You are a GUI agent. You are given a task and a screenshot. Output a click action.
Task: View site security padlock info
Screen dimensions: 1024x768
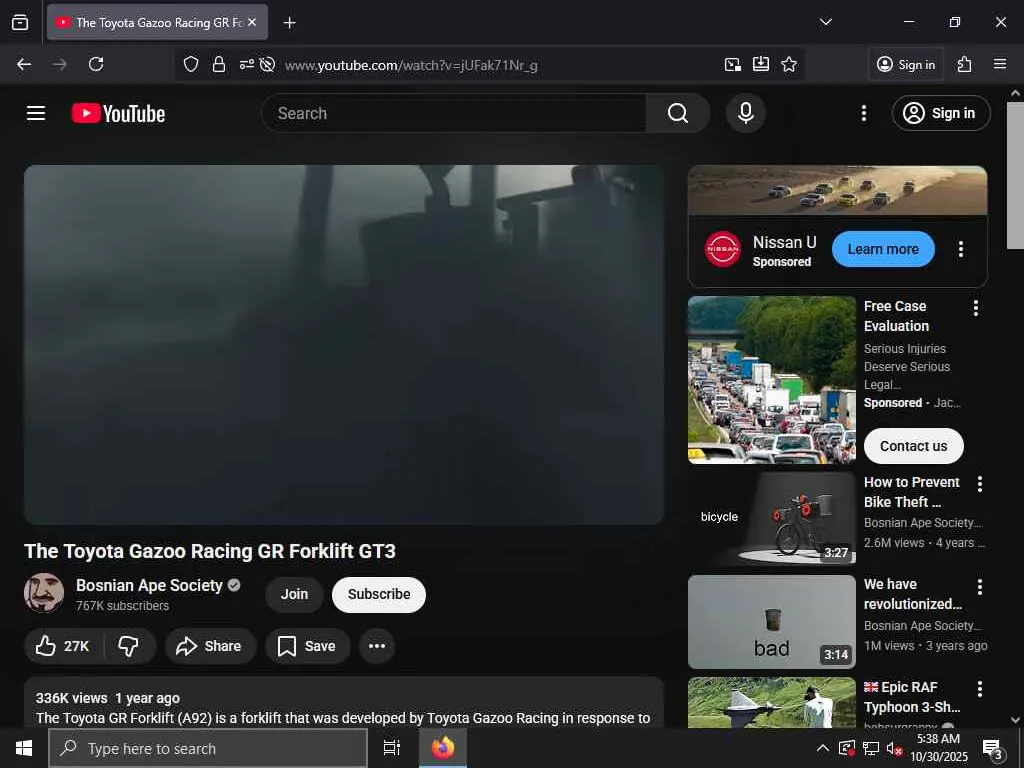219,65
